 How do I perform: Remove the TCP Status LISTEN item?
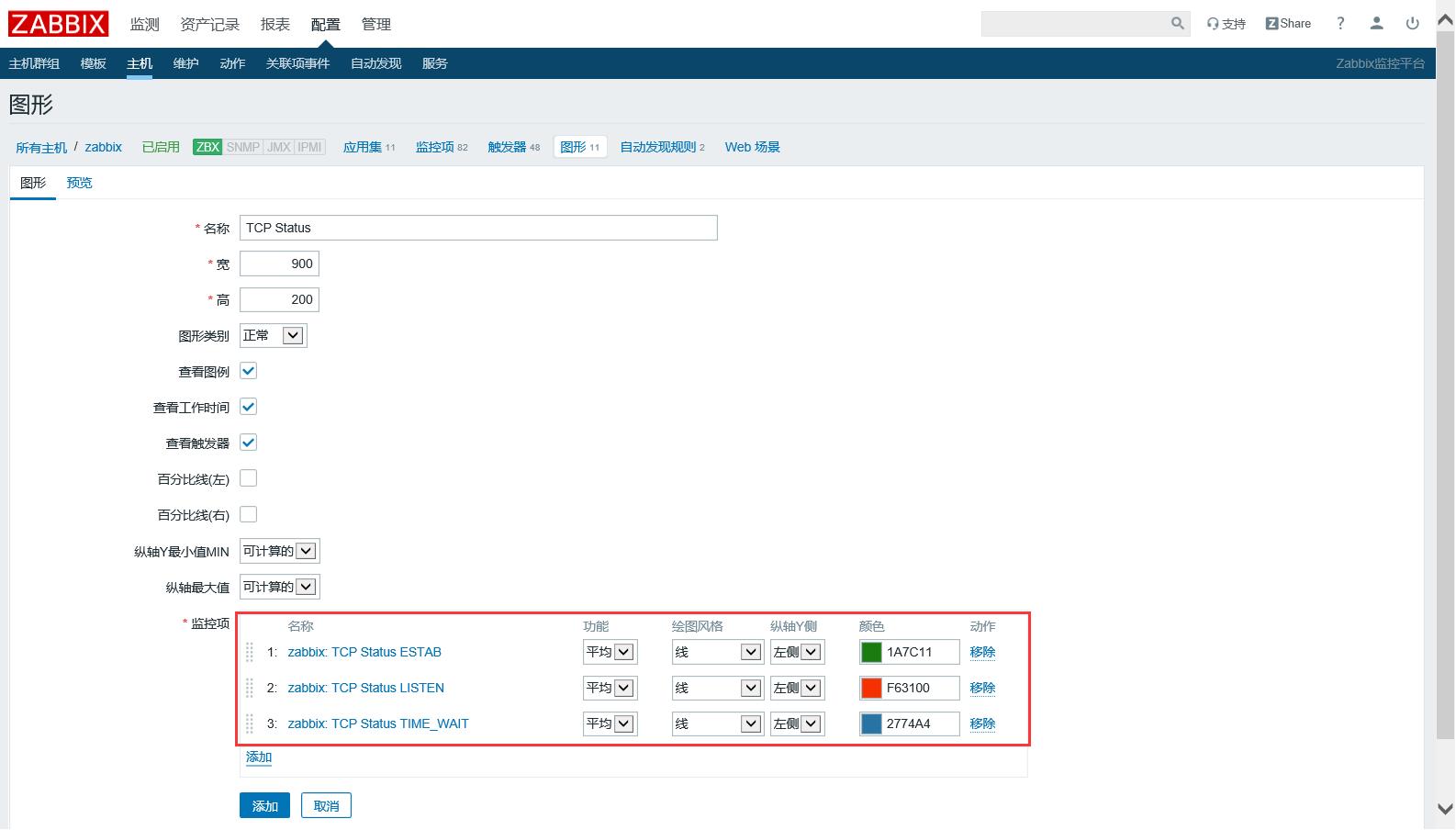[x=982, y=688]
